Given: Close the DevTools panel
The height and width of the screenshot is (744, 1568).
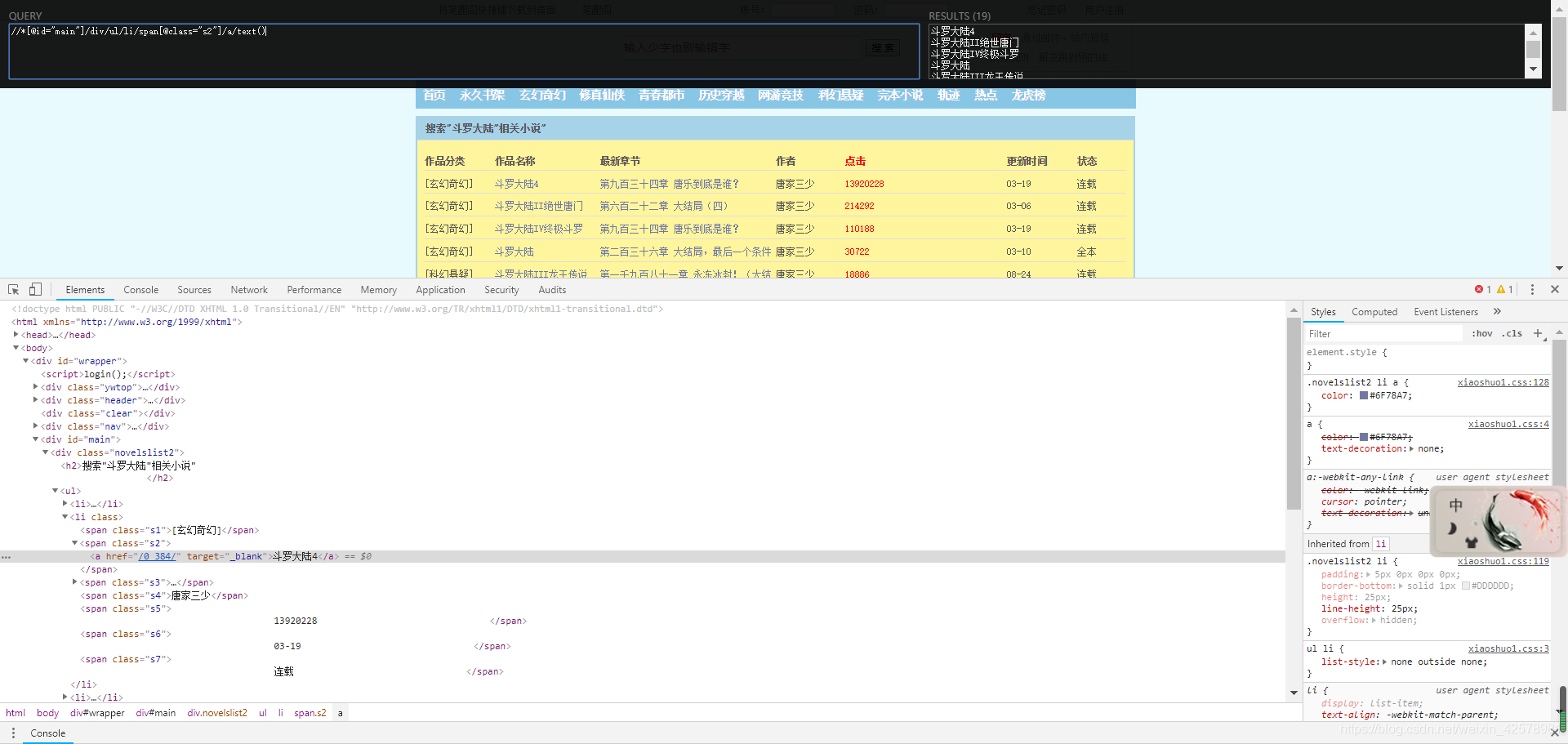Looking at the screenshot, I should pos(1555,289).
